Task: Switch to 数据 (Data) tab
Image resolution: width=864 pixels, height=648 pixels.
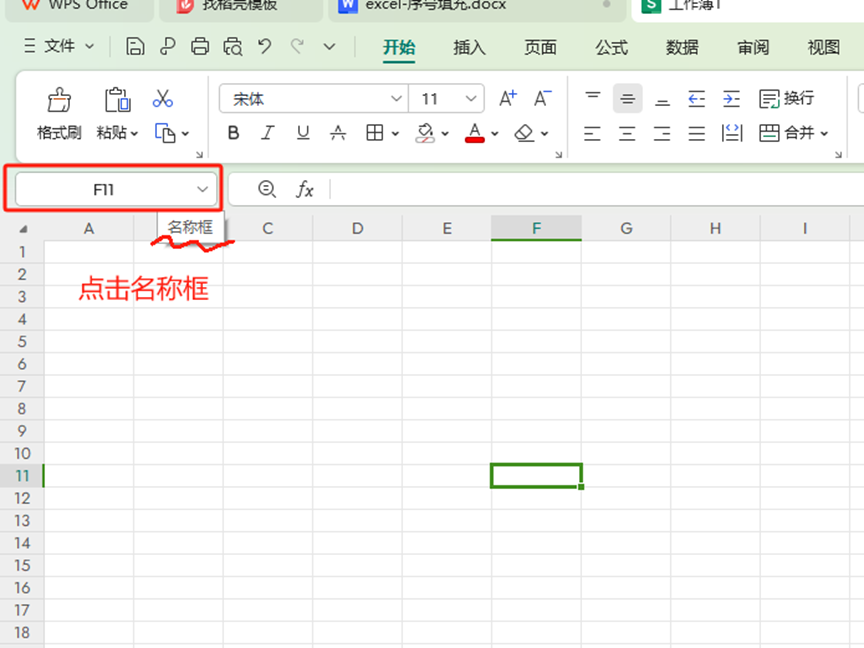Action: 682,47
